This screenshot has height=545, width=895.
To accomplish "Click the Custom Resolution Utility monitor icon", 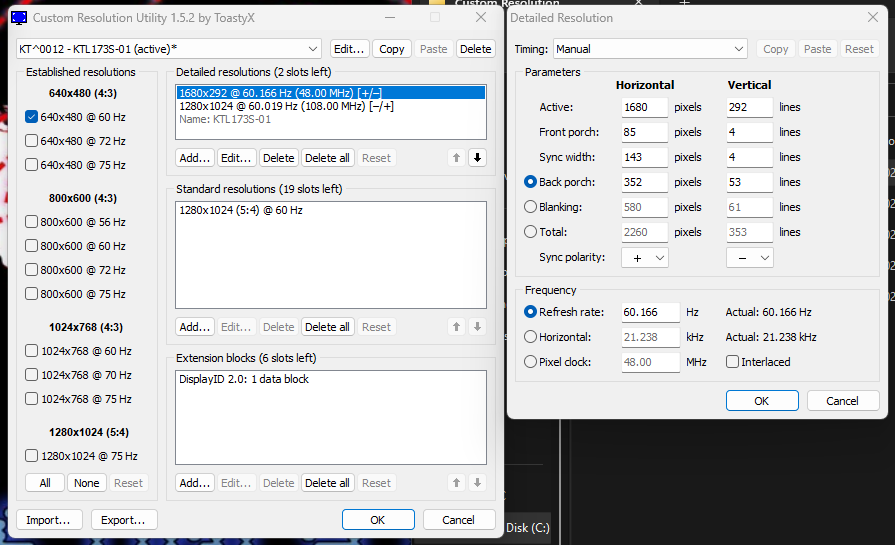I will [18, 18].
